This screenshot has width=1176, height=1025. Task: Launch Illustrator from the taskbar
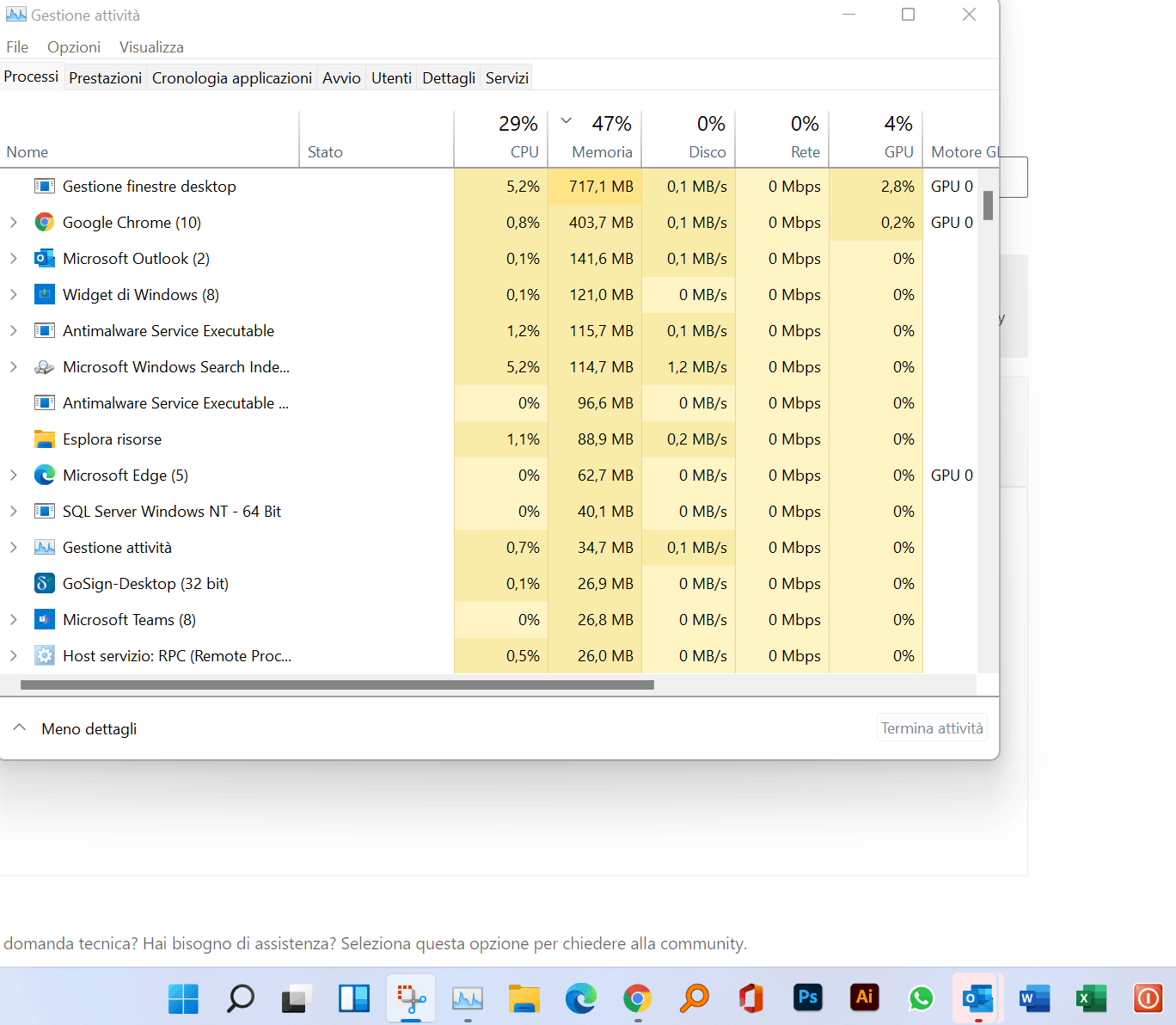pyautogui.click(x=864, y=997)
